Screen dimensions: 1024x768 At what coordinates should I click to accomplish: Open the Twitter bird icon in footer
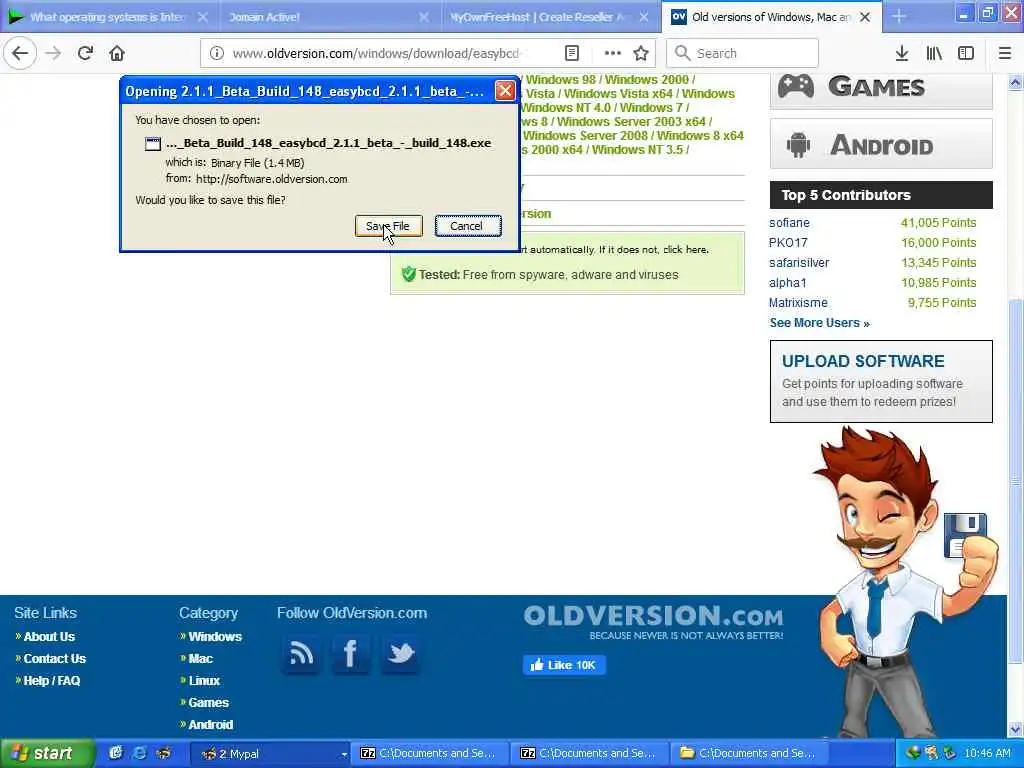click(x=400, y=654)
